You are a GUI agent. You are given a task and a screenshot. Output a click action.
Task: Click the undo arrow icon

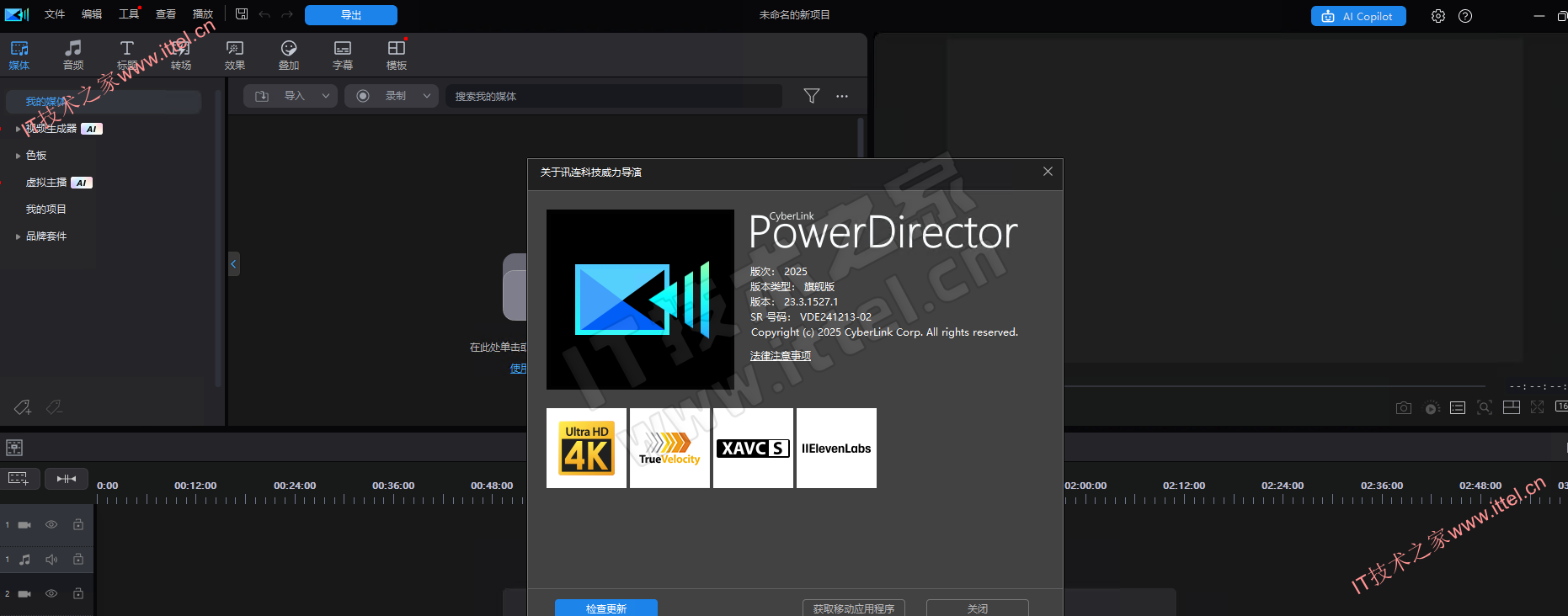[x=264, y=14]
